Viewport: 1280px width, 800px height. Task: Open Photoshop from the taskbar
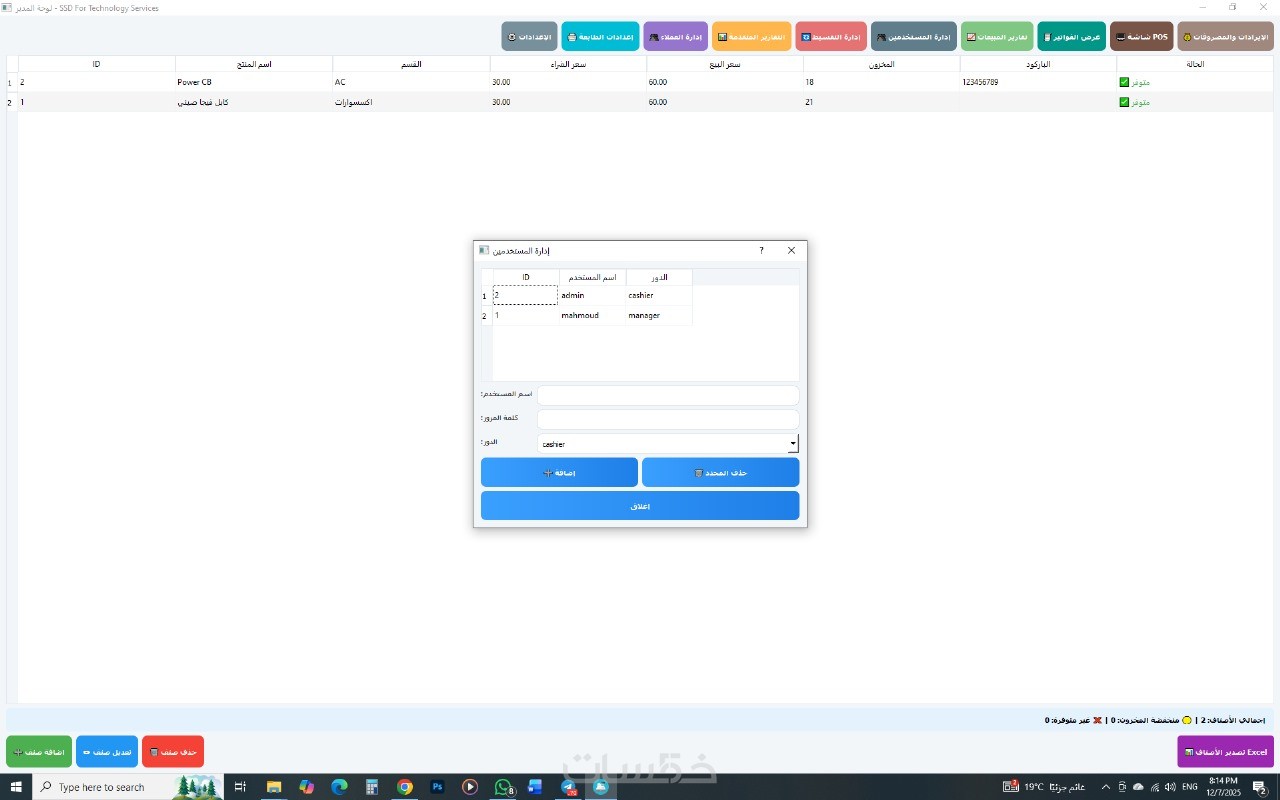[x=437, y=787]
